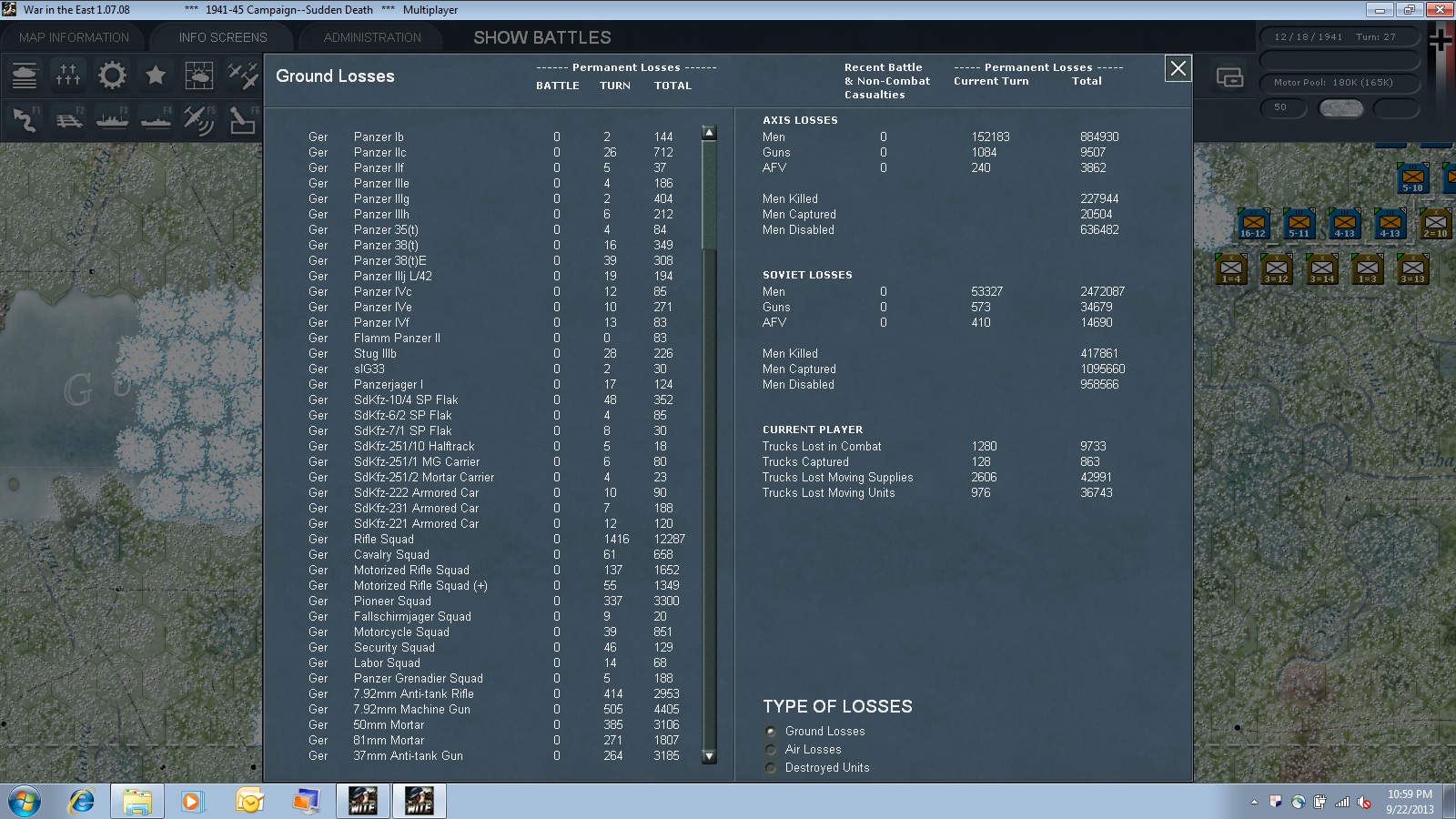Click the losses list scroll up arrow

click(x=709, y=133)
